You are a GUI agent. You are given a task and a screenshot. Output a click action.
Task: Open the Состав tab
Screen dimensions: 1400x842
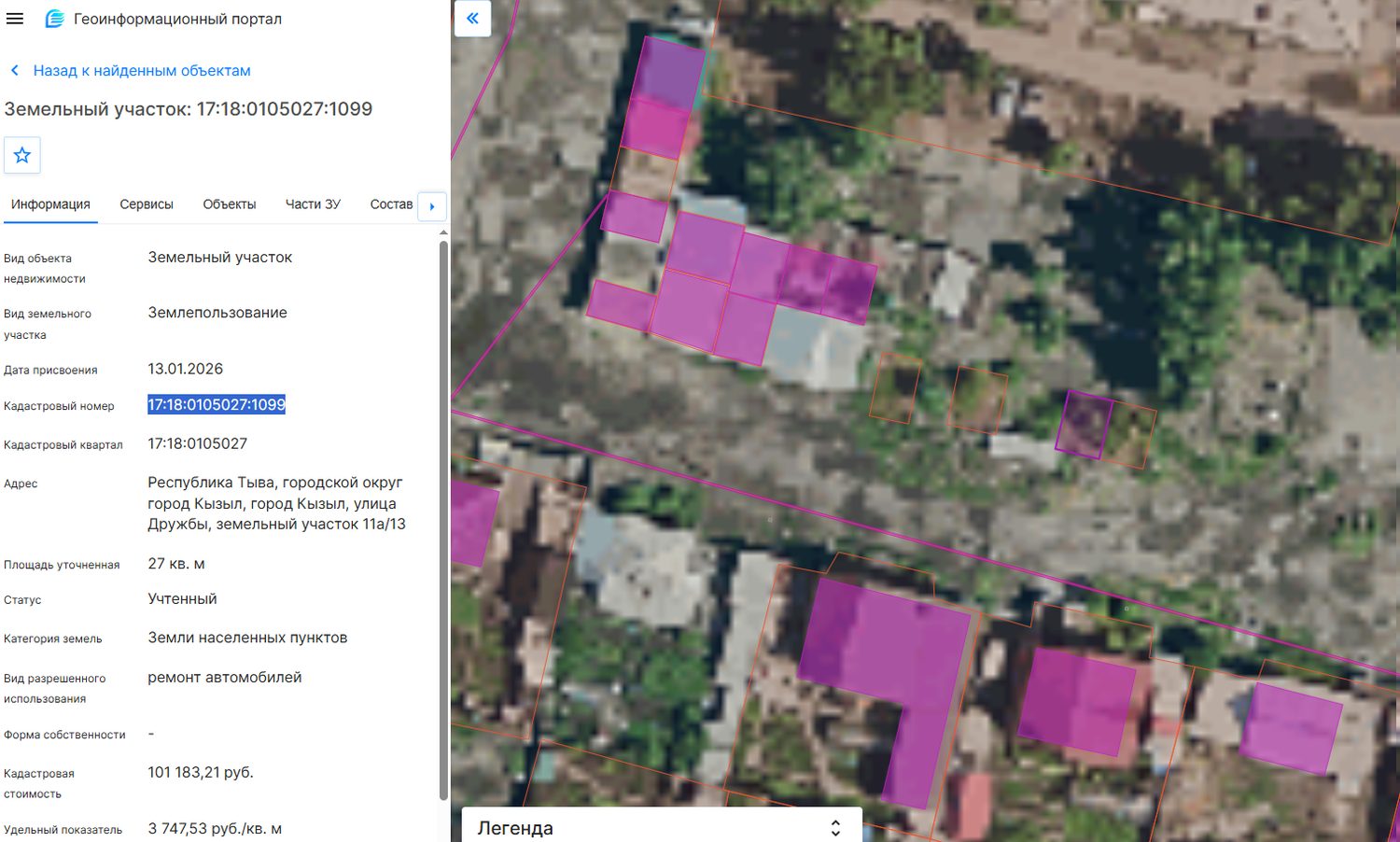pyautogui.click(x=391, y=204)
